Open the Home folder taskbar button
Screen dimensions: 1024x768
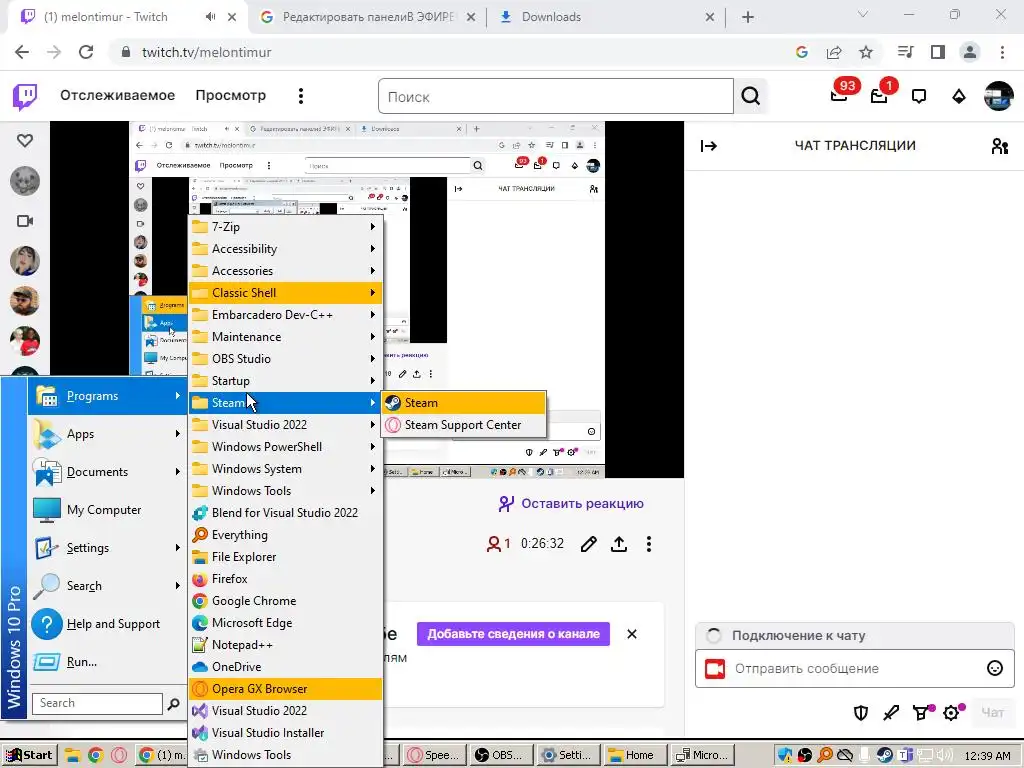pyautogui.click(x=634, y=755)
